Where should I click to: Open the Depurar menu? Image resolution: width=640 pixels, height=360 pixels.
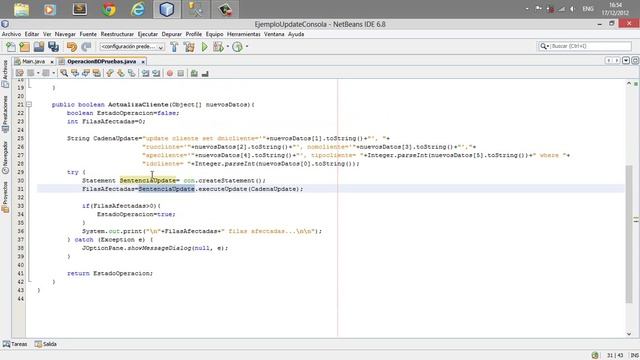point(171,34)
